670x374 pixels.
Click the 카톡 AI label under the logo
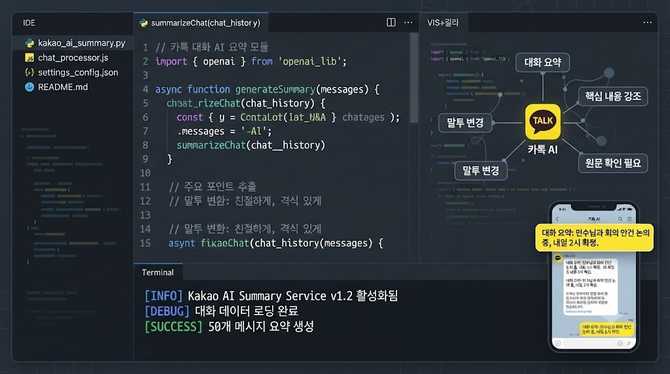542,150
